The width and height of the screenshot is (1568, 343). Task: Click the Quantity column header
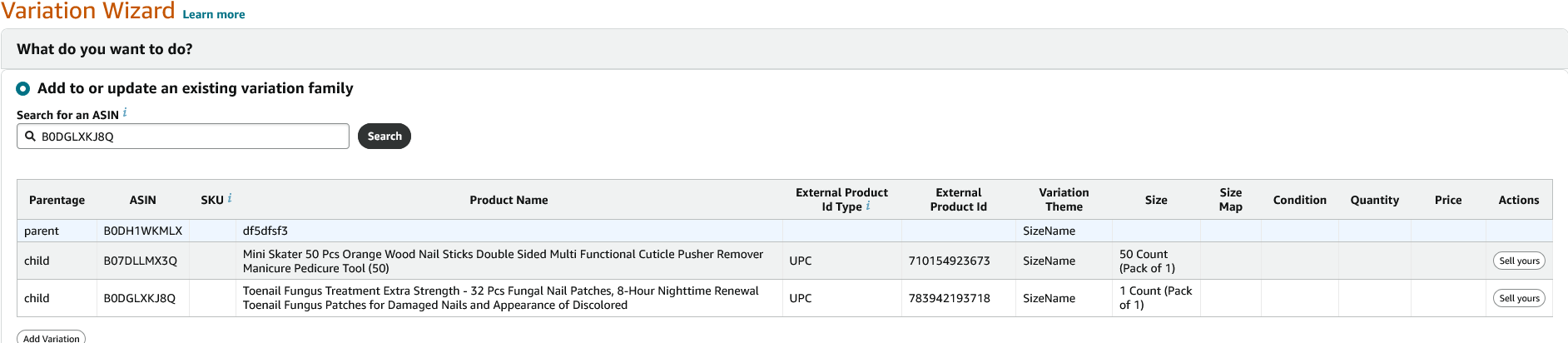point(1375,200)
